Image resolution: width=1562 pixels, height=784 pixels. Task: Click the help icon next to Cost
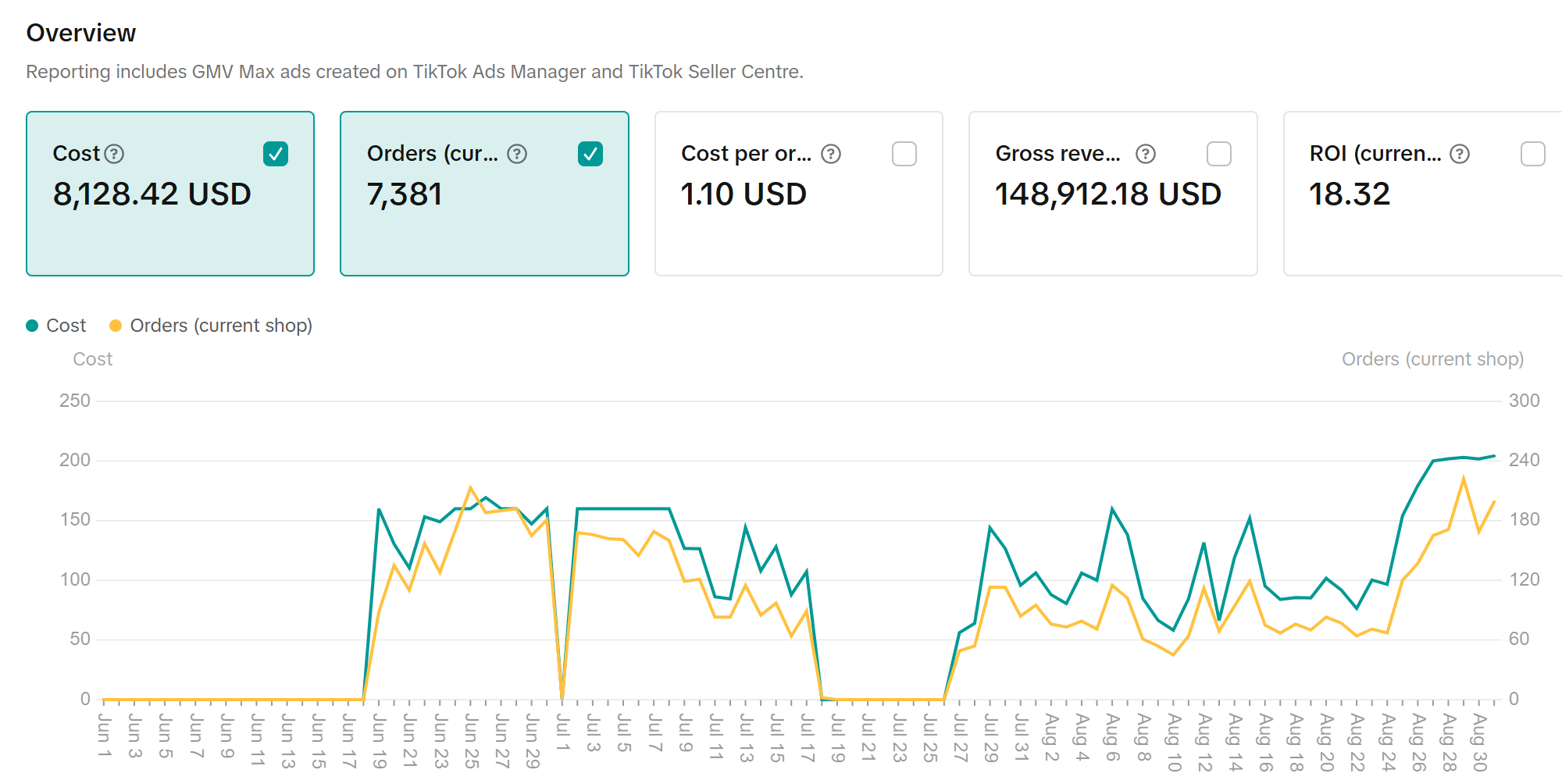(114, 154)
